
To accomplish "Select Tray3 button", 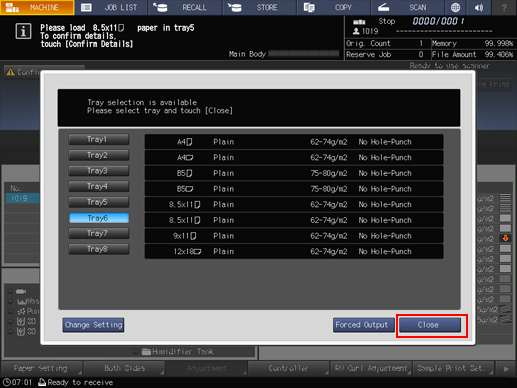I will [x=99, y=171].
